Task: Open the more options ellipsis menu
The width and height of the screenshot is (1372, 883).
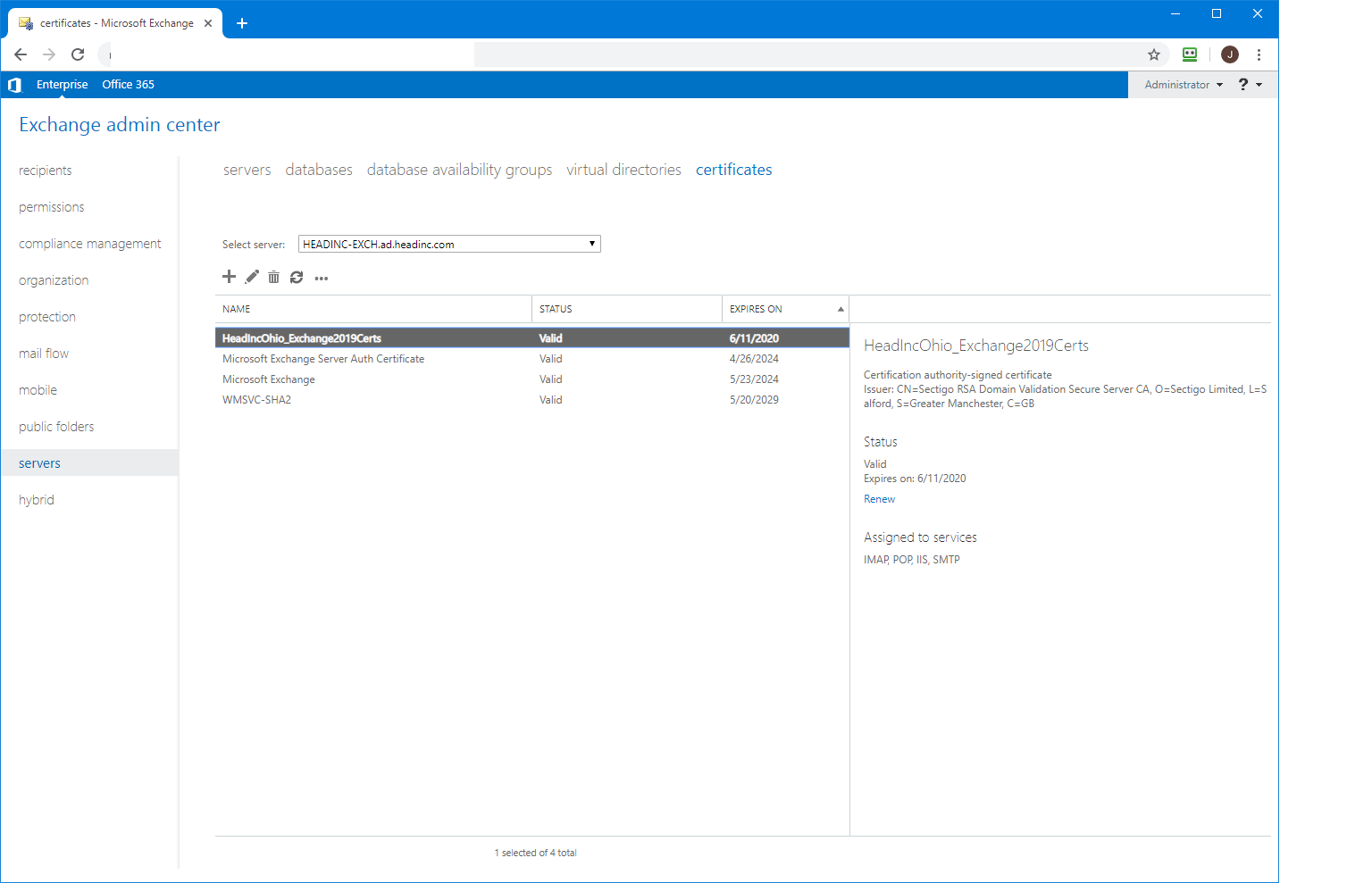Action: coord(322,279)
